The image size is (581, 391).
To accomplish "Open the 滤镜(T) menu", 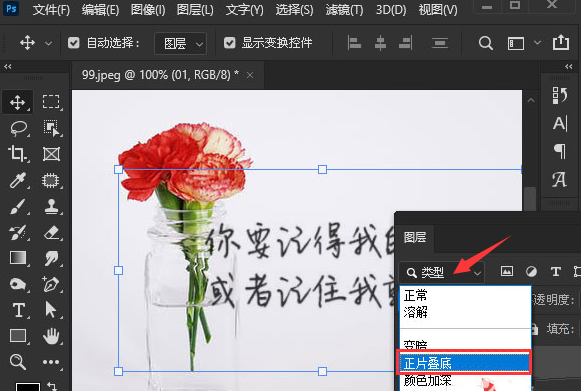I will [x=344, y=10].
